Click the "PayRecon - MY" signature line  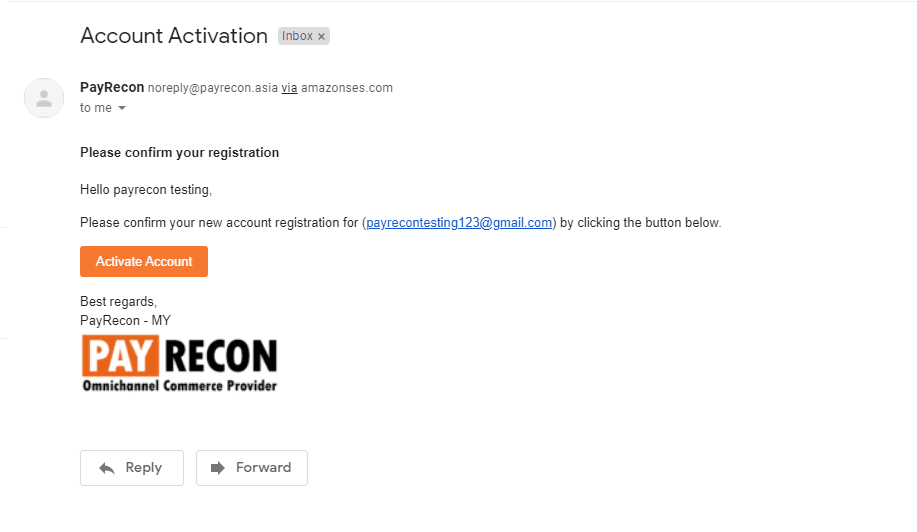tap(125, 321)
